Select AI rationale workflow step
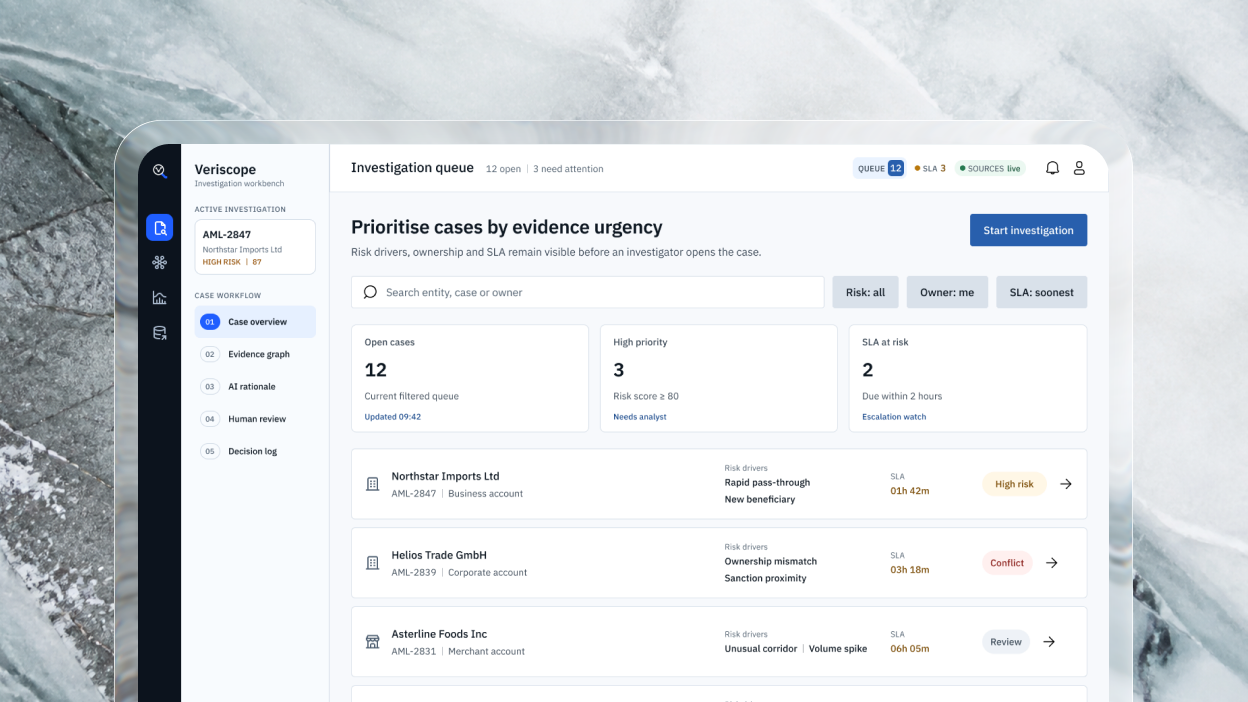 click(255, 386)
